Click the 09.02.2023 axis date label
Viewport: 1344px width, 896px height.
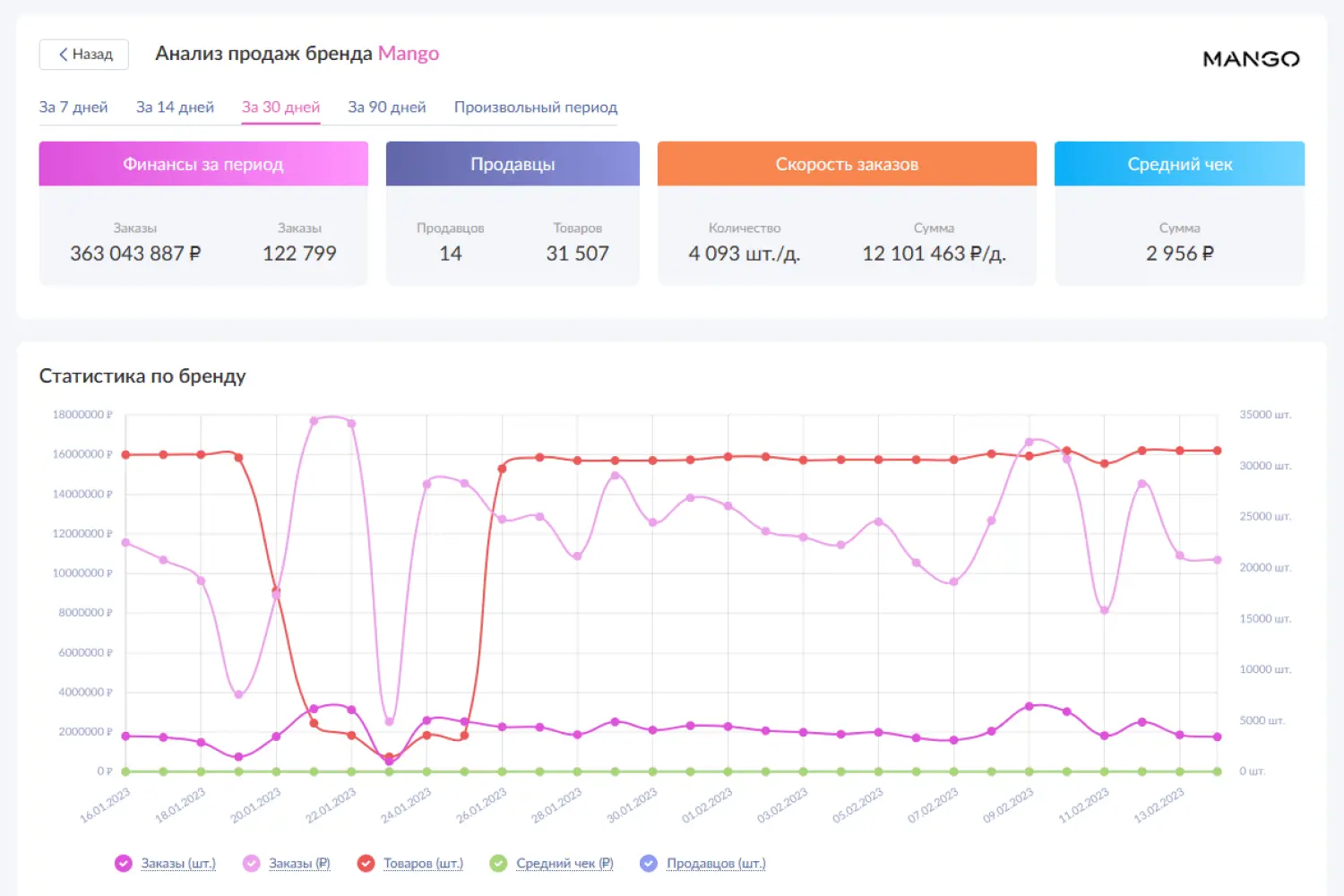(x=1008, y=805)
